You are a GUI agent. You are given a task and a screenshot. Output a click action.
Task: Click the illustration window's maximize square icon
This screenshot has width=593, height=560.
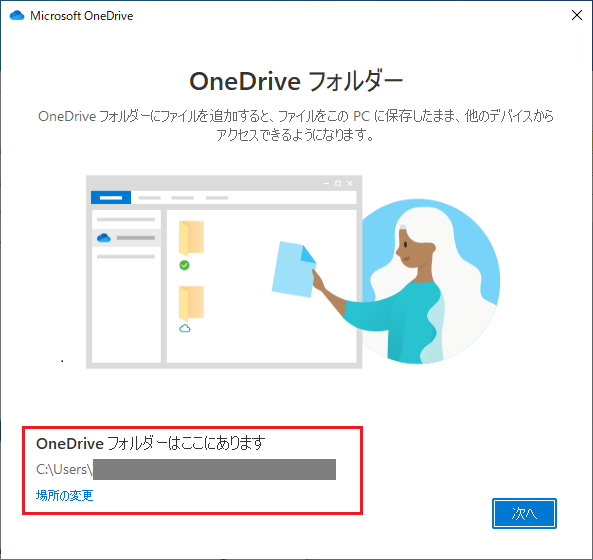tap(338, 183)
